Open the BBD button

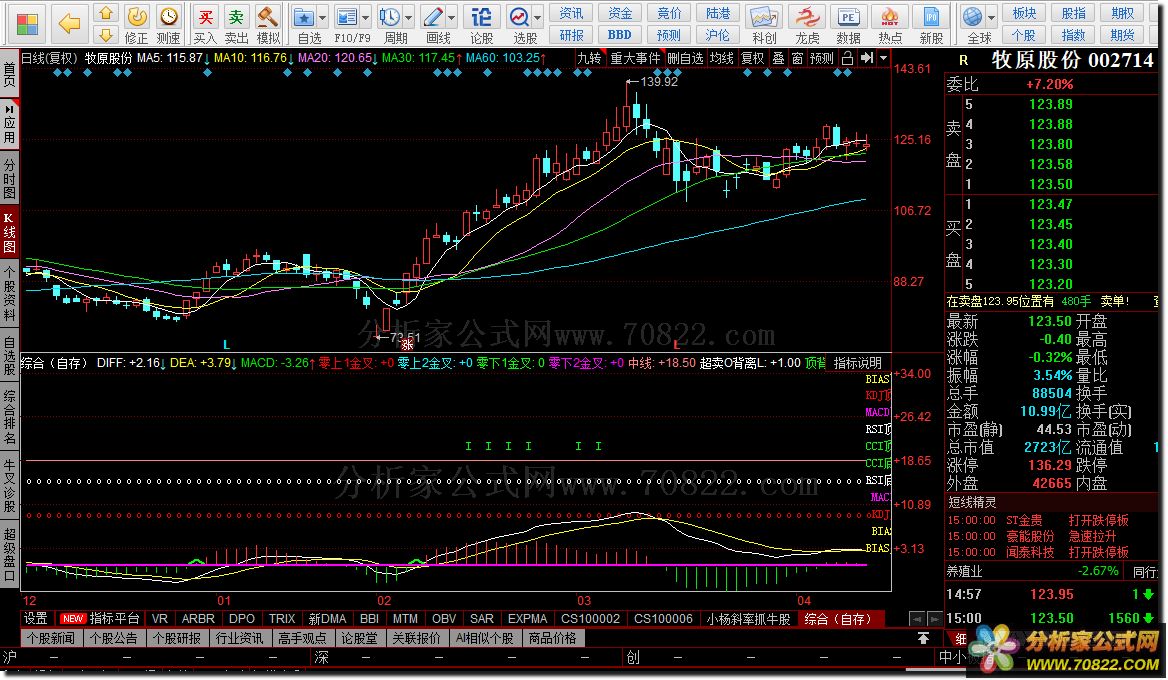620,35
